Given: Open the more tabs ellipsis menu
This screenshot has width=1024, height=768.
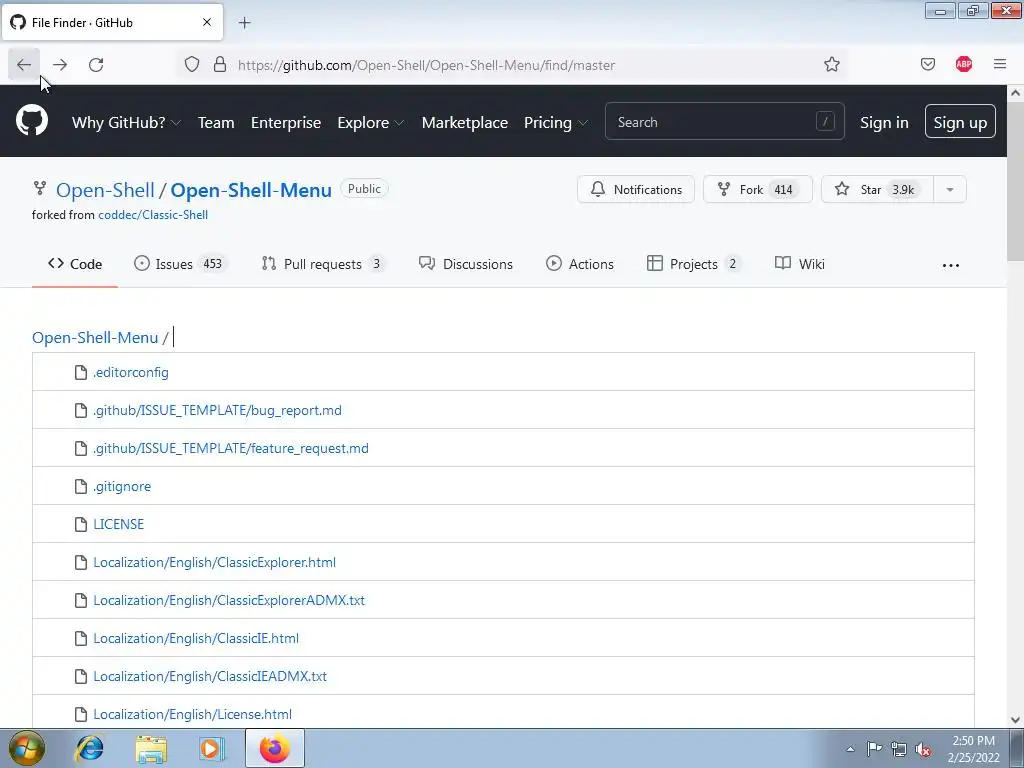Looking at the screenshot, I should pyautogui.click(x=951, y=265).
